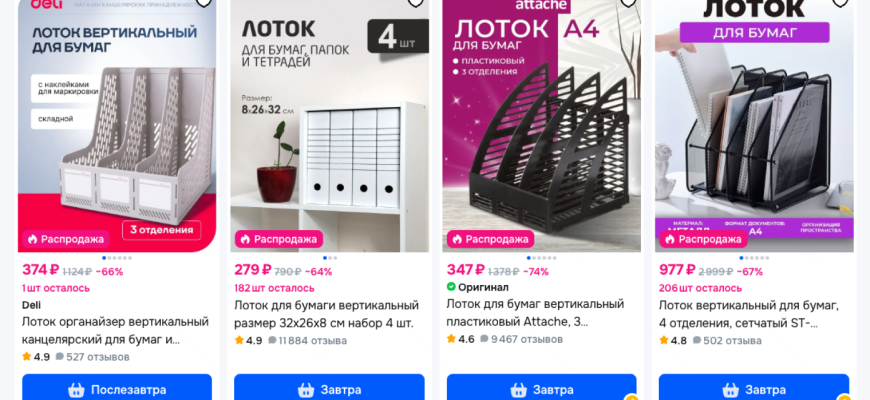The image size is (870, 400).
Task: Open Attache пластиковый tray title link
Action: [x=535, y=312]
